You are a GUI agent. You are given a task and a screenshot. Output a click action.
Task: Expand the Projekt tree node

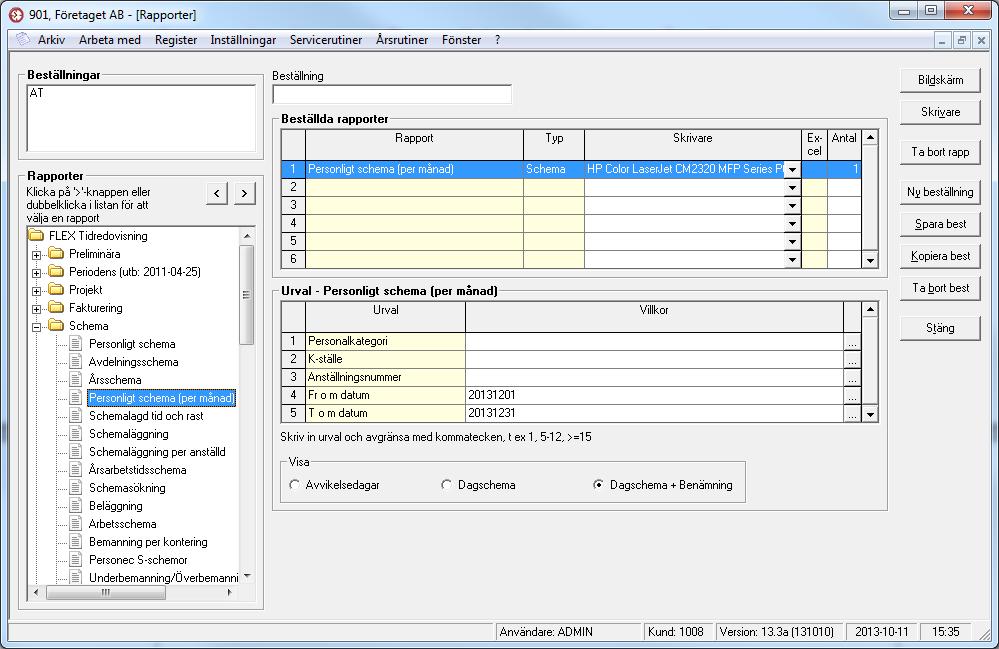(36, 290)
